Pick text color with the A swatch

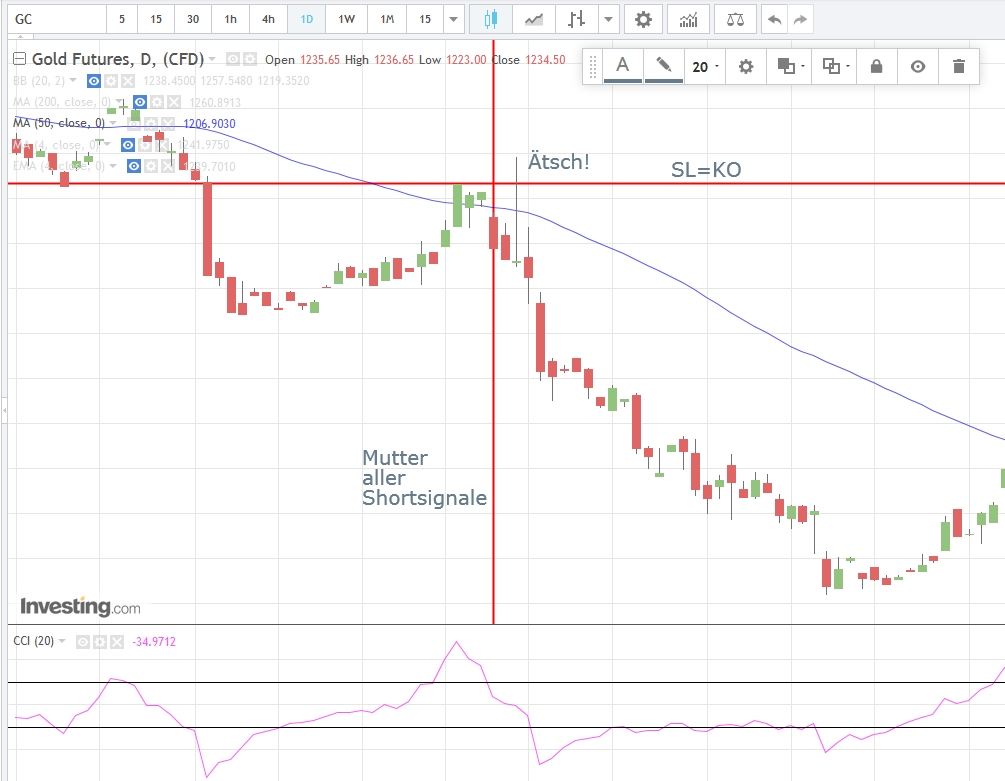point(622,67)
